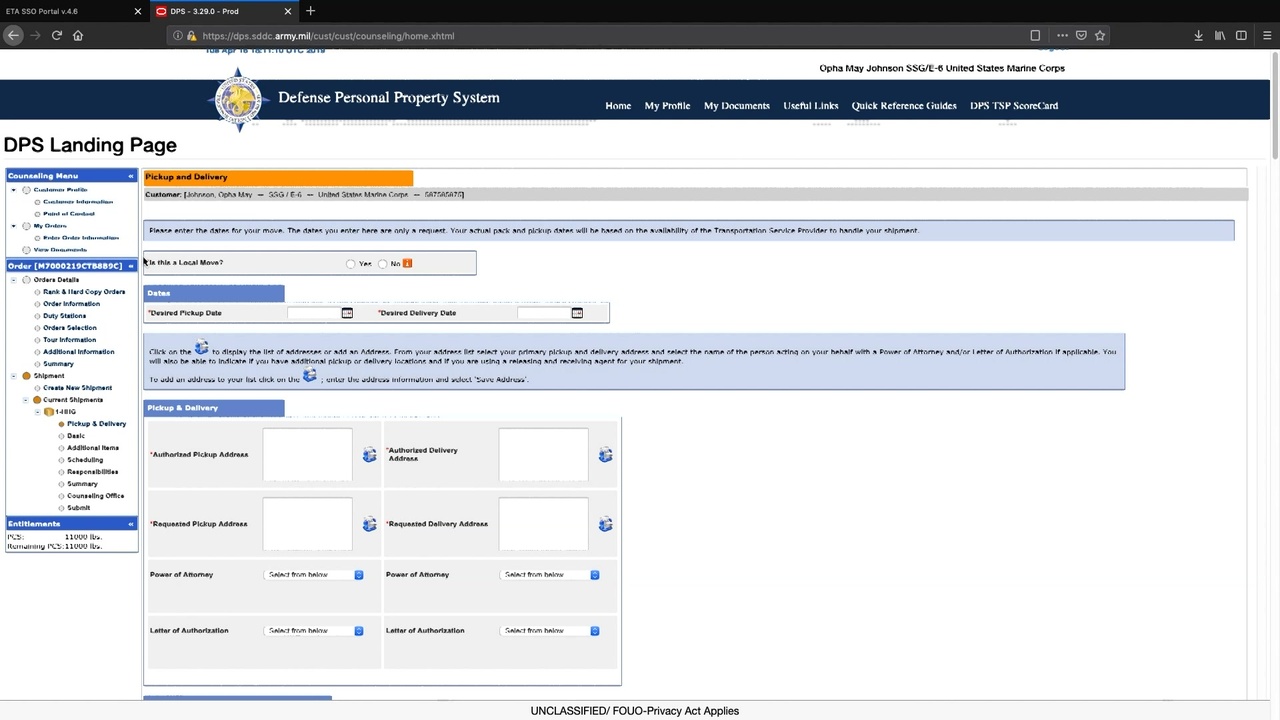1280x720 pixels.
Task: Switch to ETA SSO Portal browser tab
Action: (60, 11)
